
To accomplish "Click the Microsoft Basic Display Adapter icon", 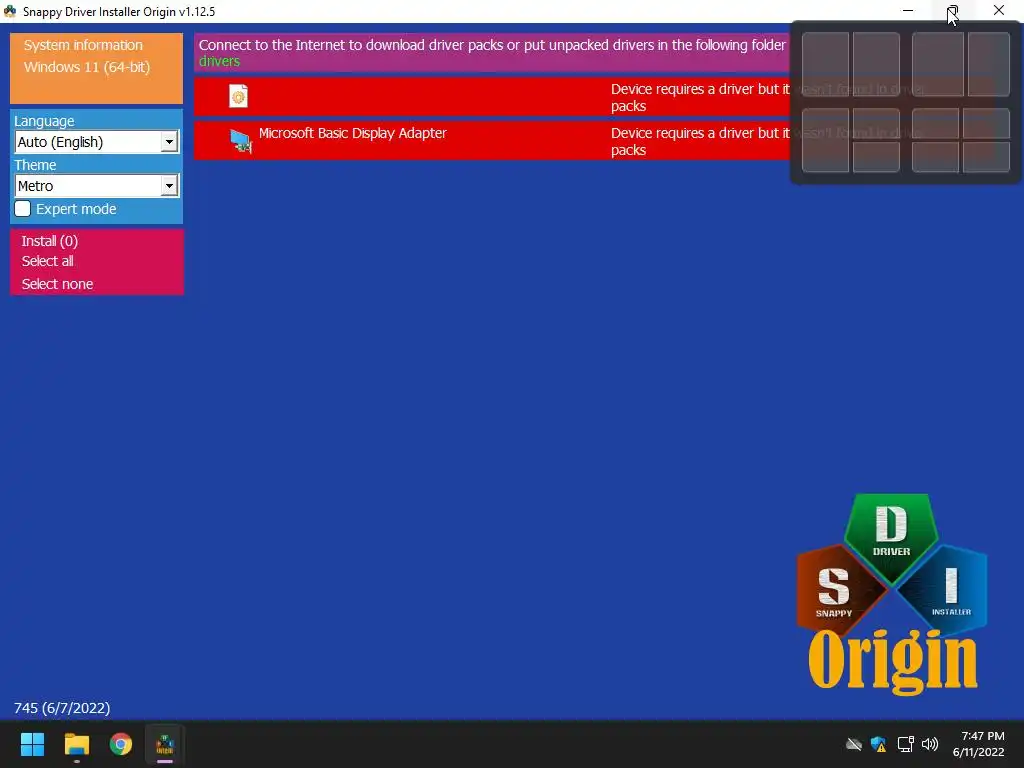I will pos(241,140).
